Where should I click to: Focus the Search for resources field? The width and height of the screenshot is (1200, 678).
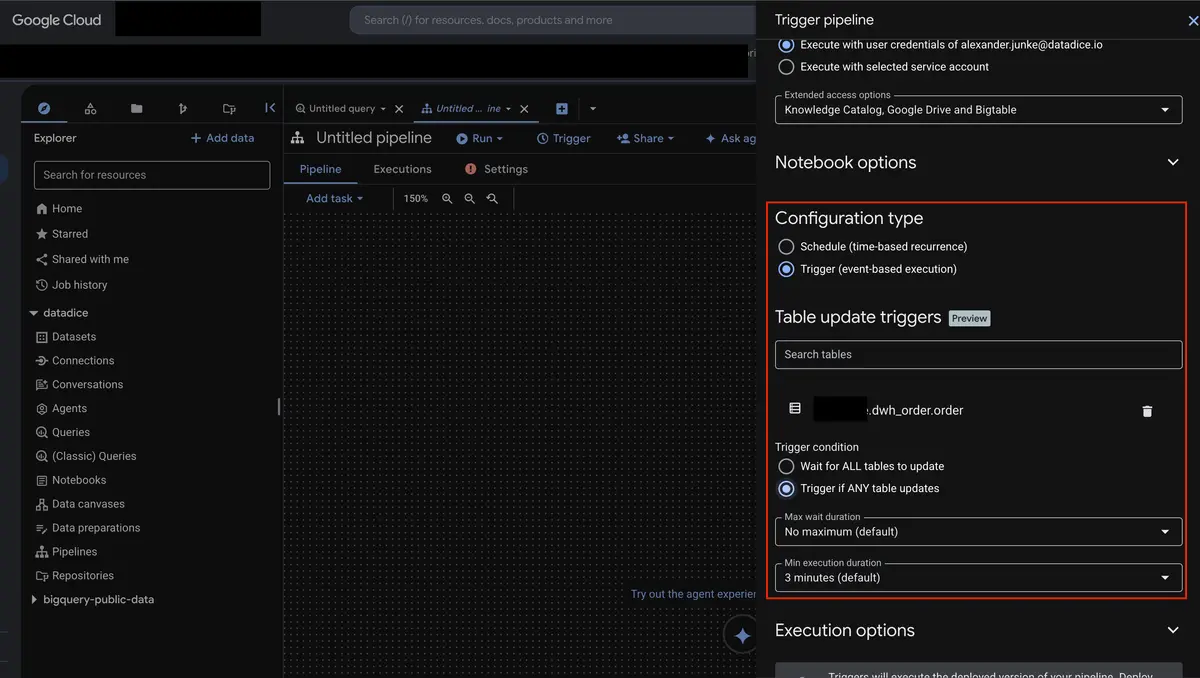tap(152, 175)
